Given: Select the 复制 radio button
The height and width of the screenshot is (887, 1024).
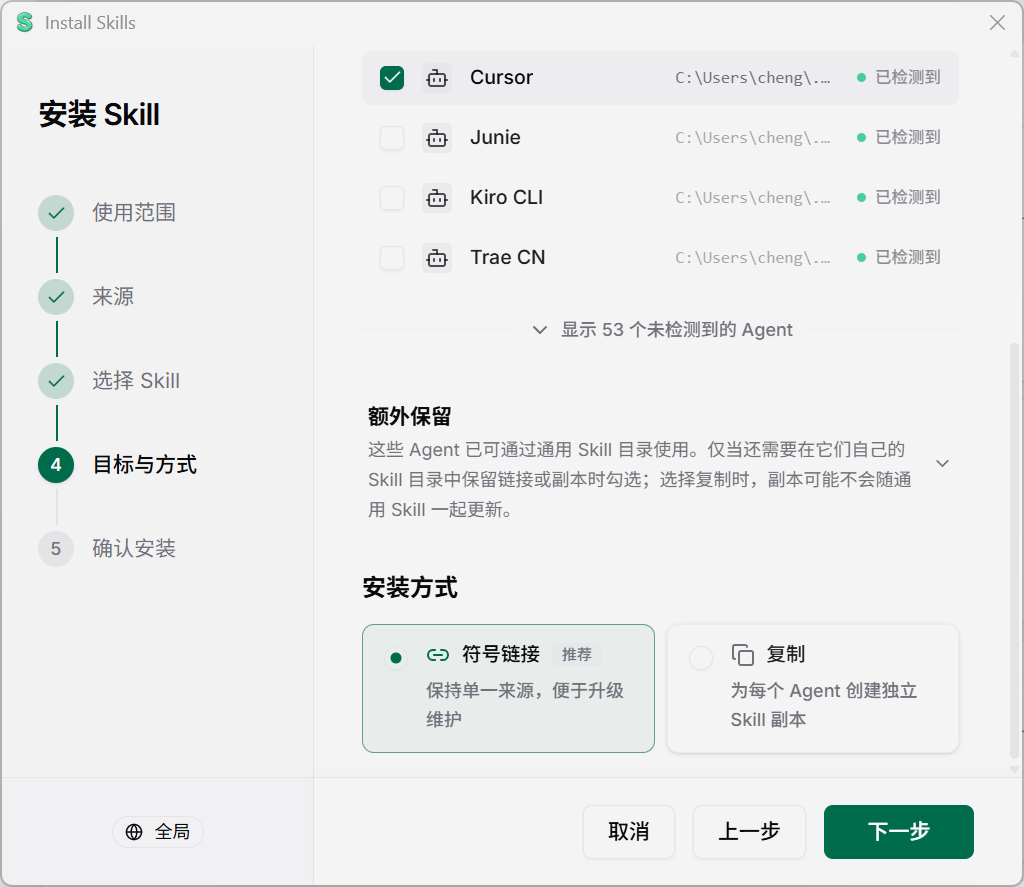Looking at the screenshot, I should coord(701,657).
